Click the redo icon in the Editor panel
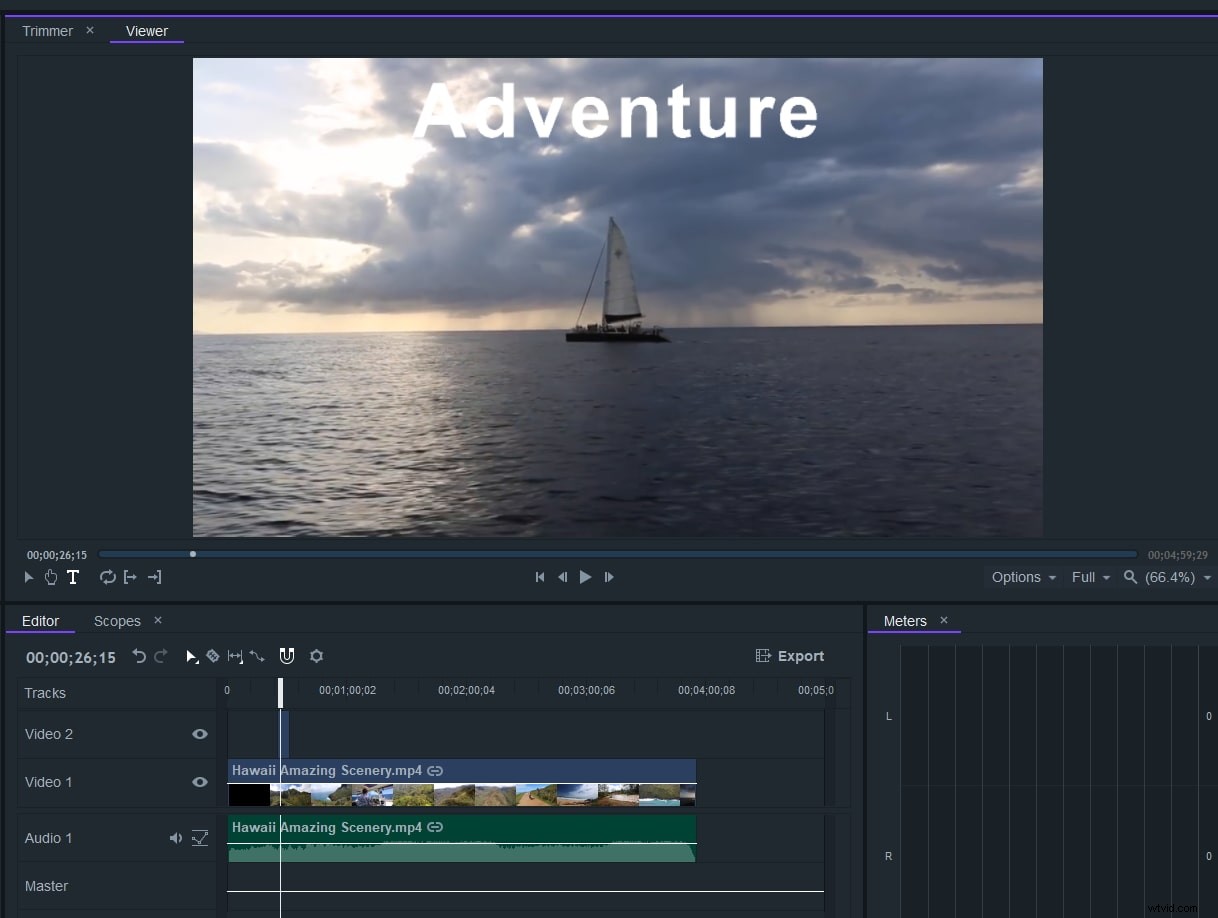Image resolution: width=1218 pixels, height=918 pixels. click(161, 657)
